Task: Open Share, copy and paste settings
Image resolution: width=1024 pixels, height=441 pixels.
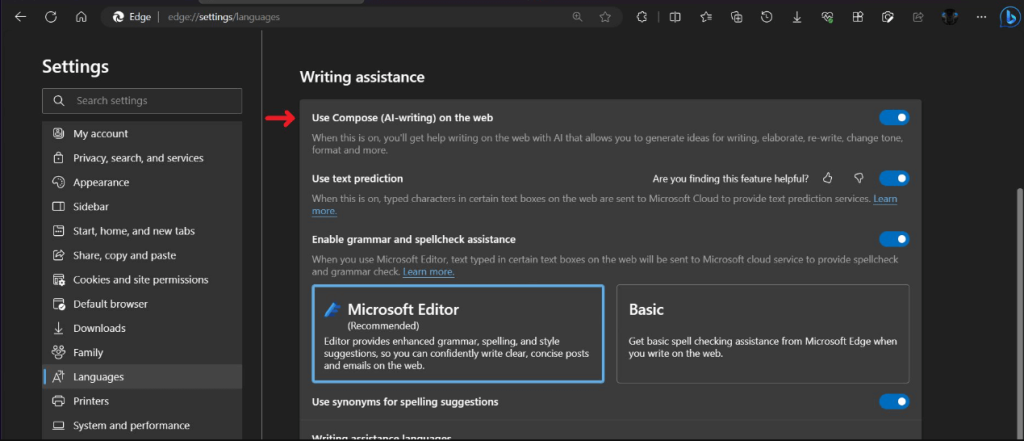Action: (x=142, y=255)
